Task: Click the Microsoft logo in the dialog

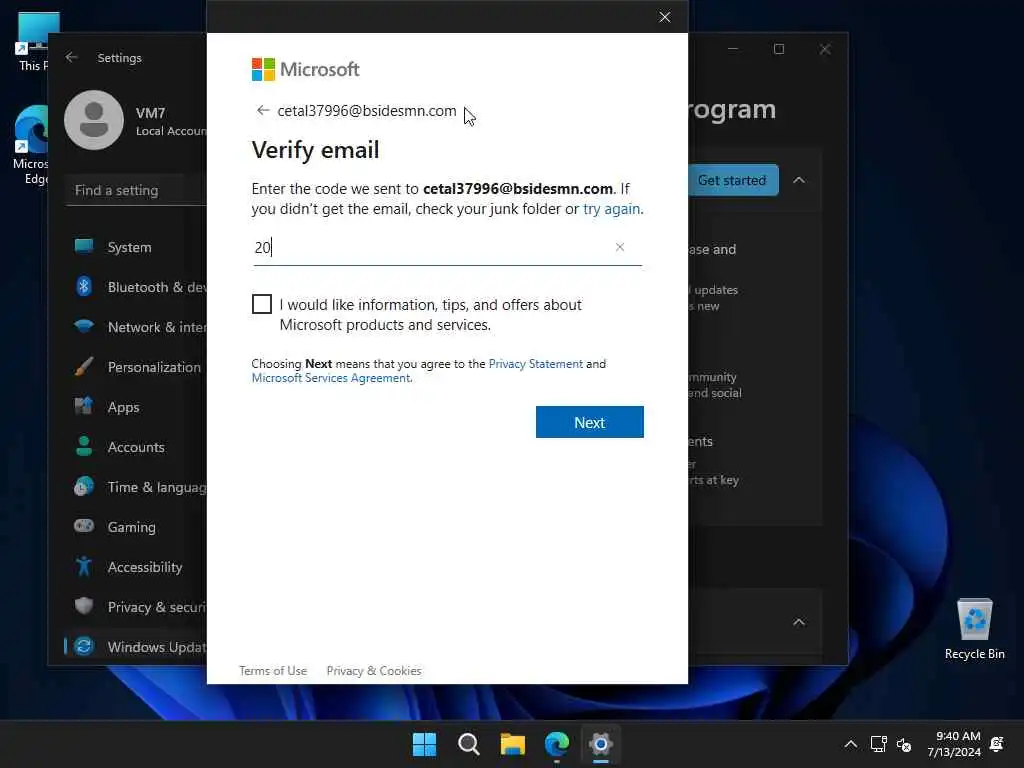Action: click(306, 69)
